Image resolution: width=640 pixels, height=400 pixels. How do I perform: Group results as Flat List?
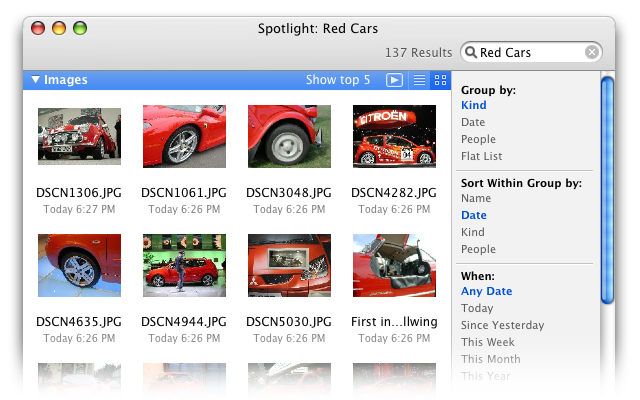(x=481, y=157)
